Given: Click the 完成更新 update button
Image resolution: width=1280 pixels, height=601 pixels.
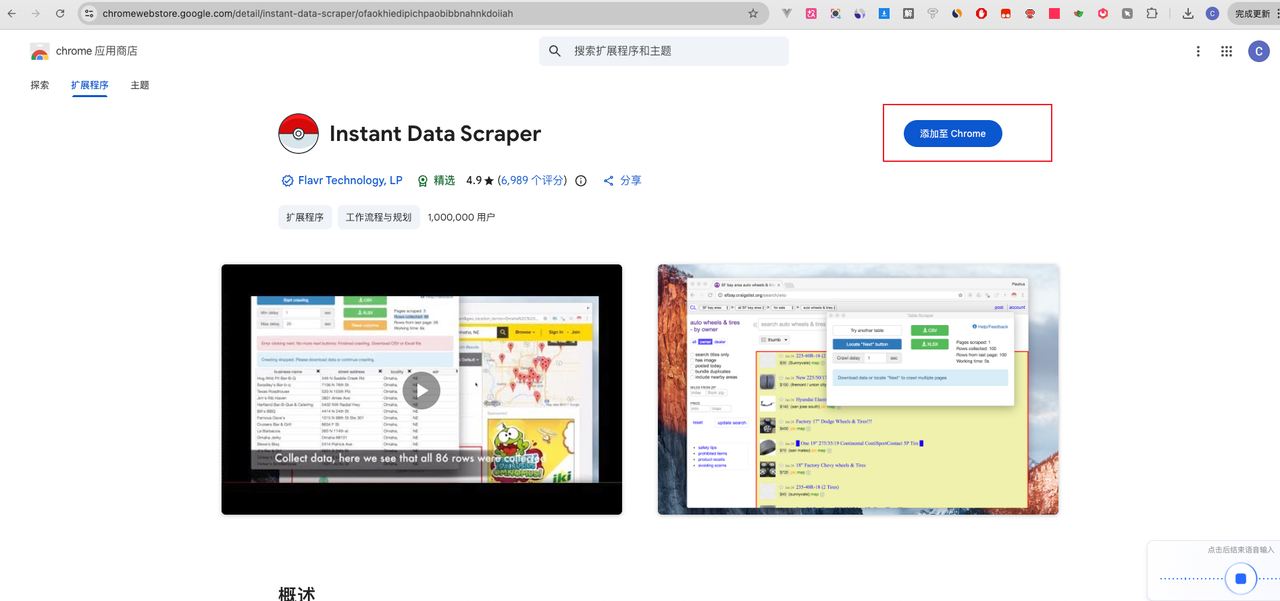Looking at the screenshot, I should (x=1255, y=14).
